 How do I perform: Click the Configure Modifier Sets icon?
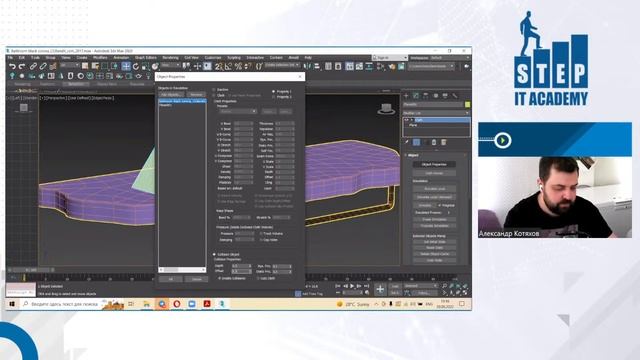click(x=444, y=142)
